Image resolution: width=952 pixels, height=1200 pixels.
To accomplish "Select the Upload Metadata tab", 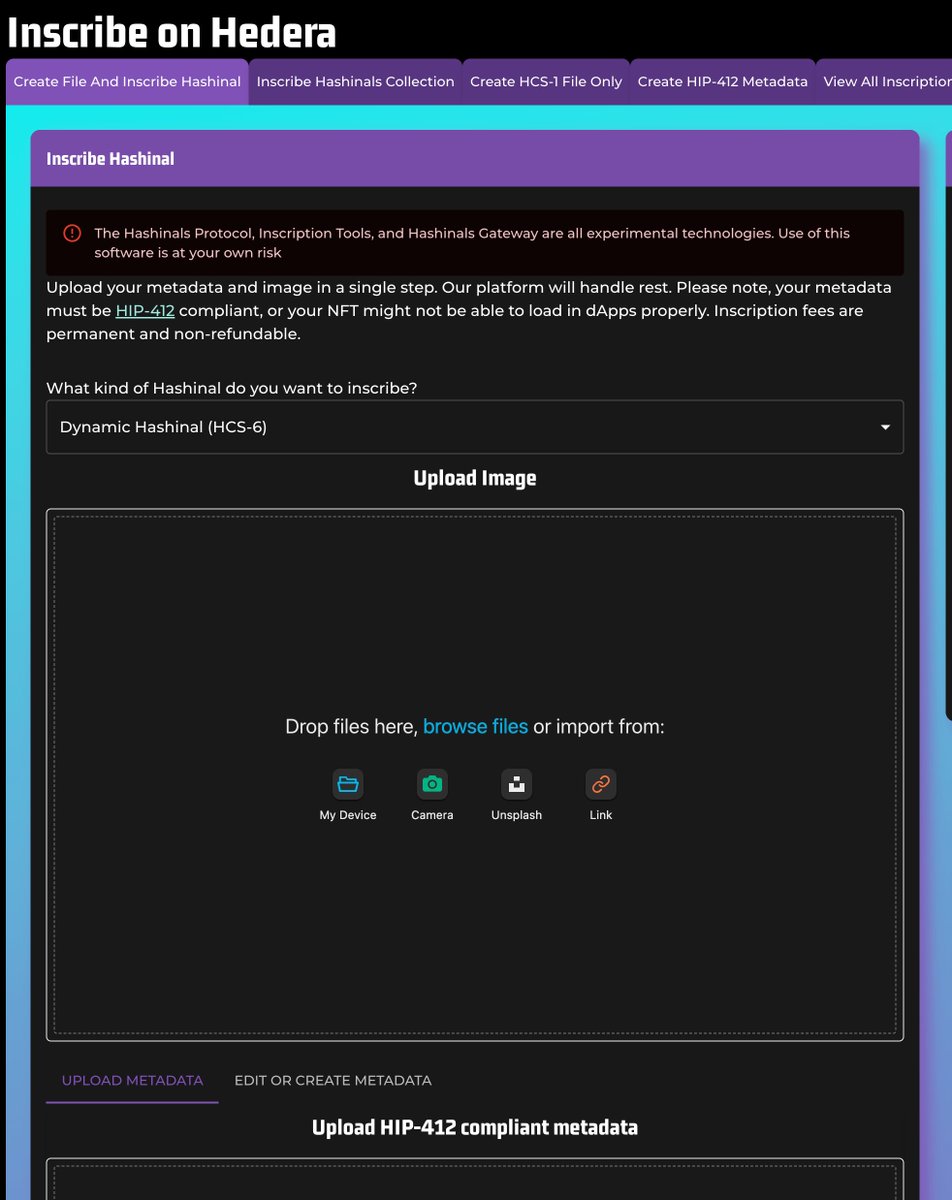I will [131, 1080].
